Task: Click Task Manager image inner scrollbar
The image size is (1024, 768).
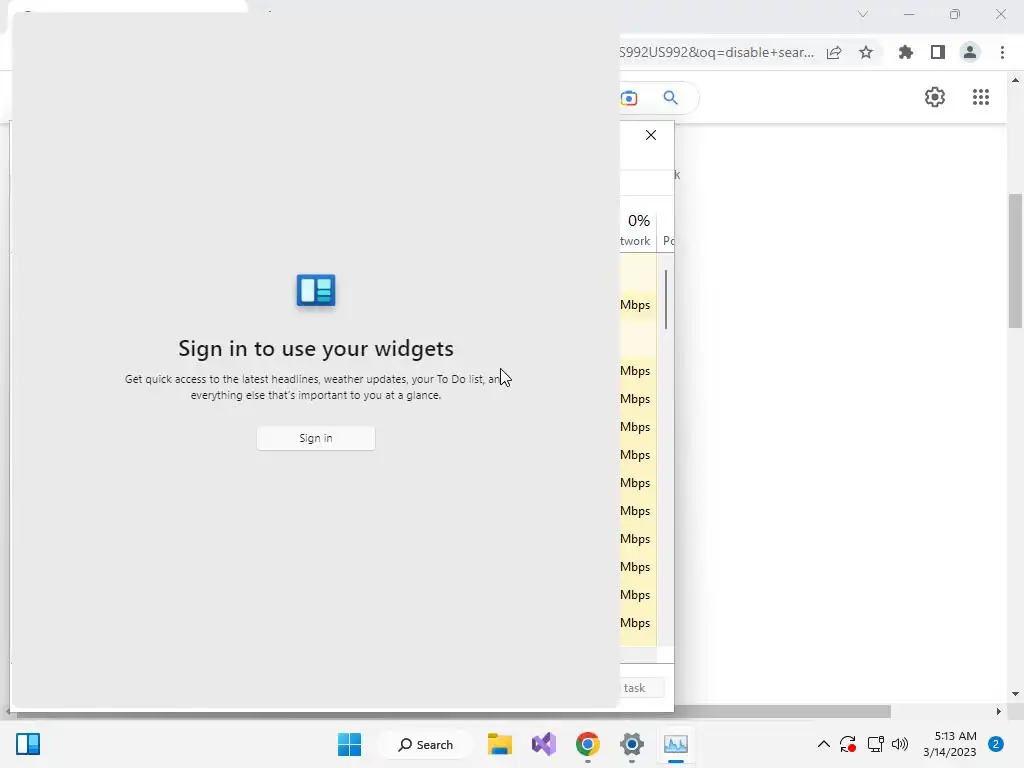Action: click(665, 300)
